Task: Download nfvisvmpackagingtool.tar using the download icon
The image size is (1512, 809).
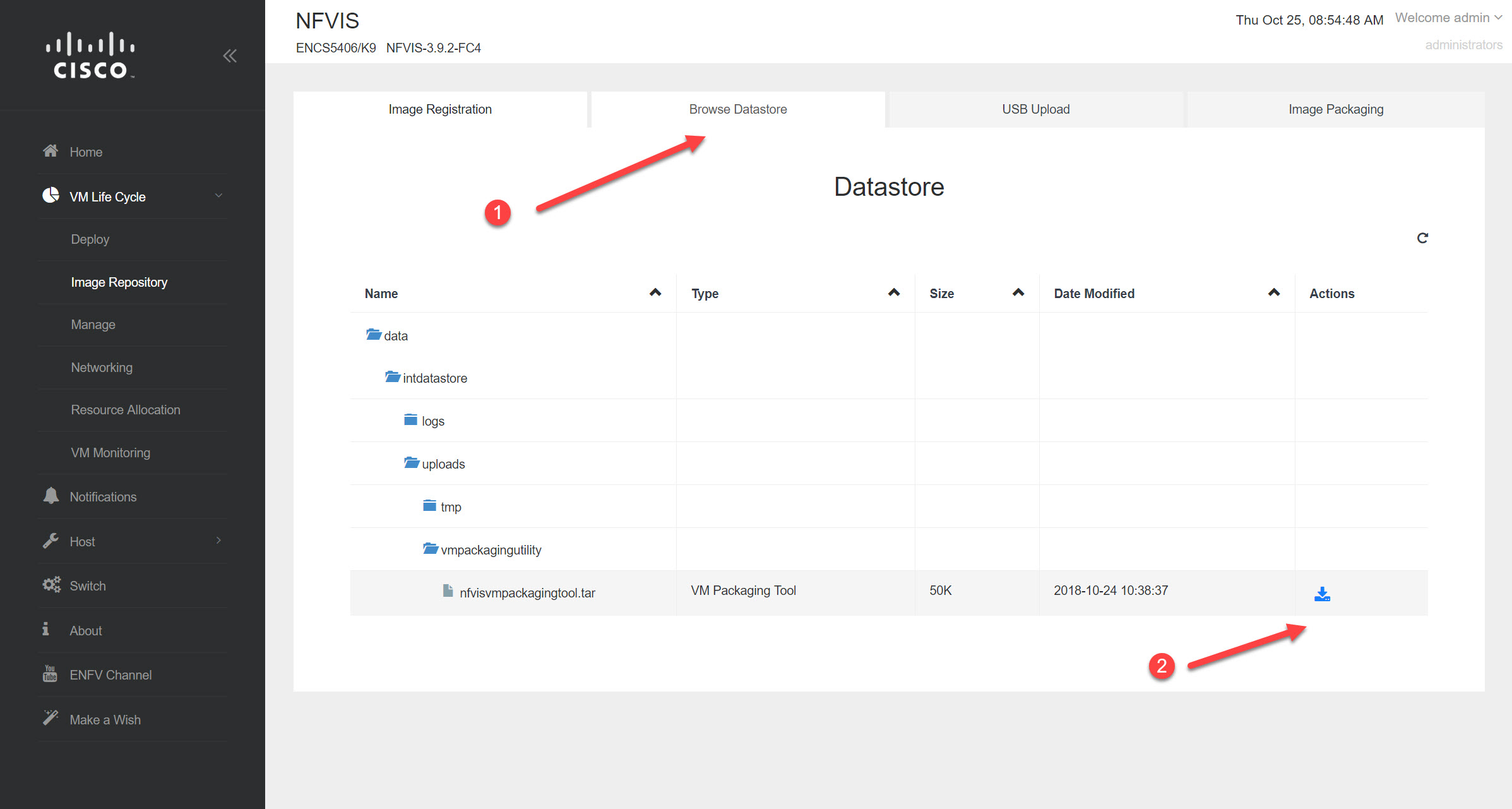Action: point(1322,593)
